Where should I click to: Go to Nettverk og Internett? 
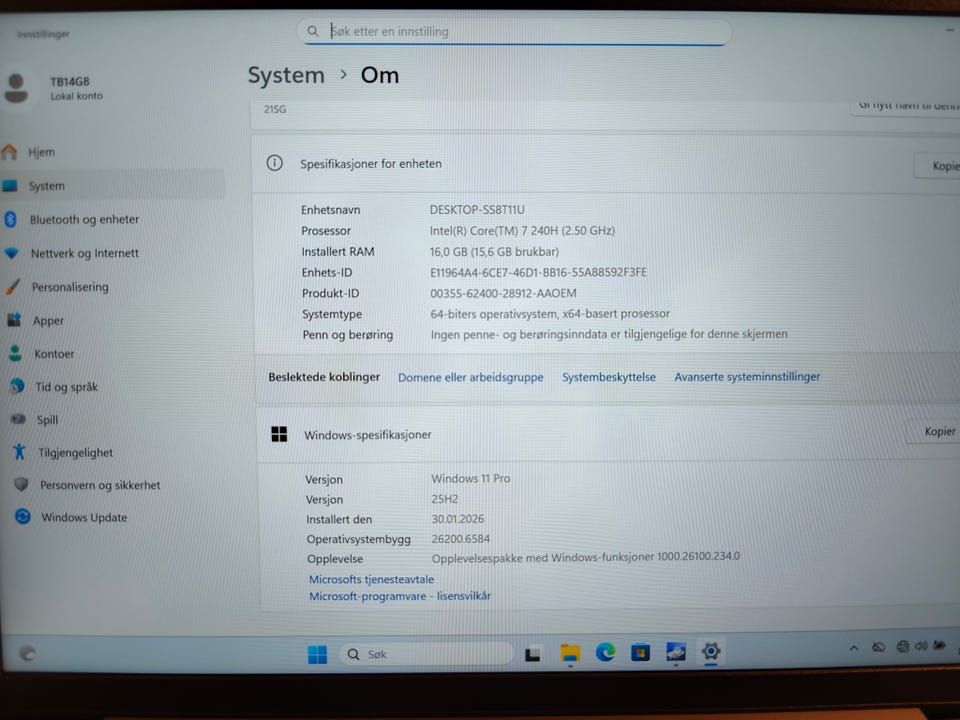pyautogui.click(x=84, y=254)
